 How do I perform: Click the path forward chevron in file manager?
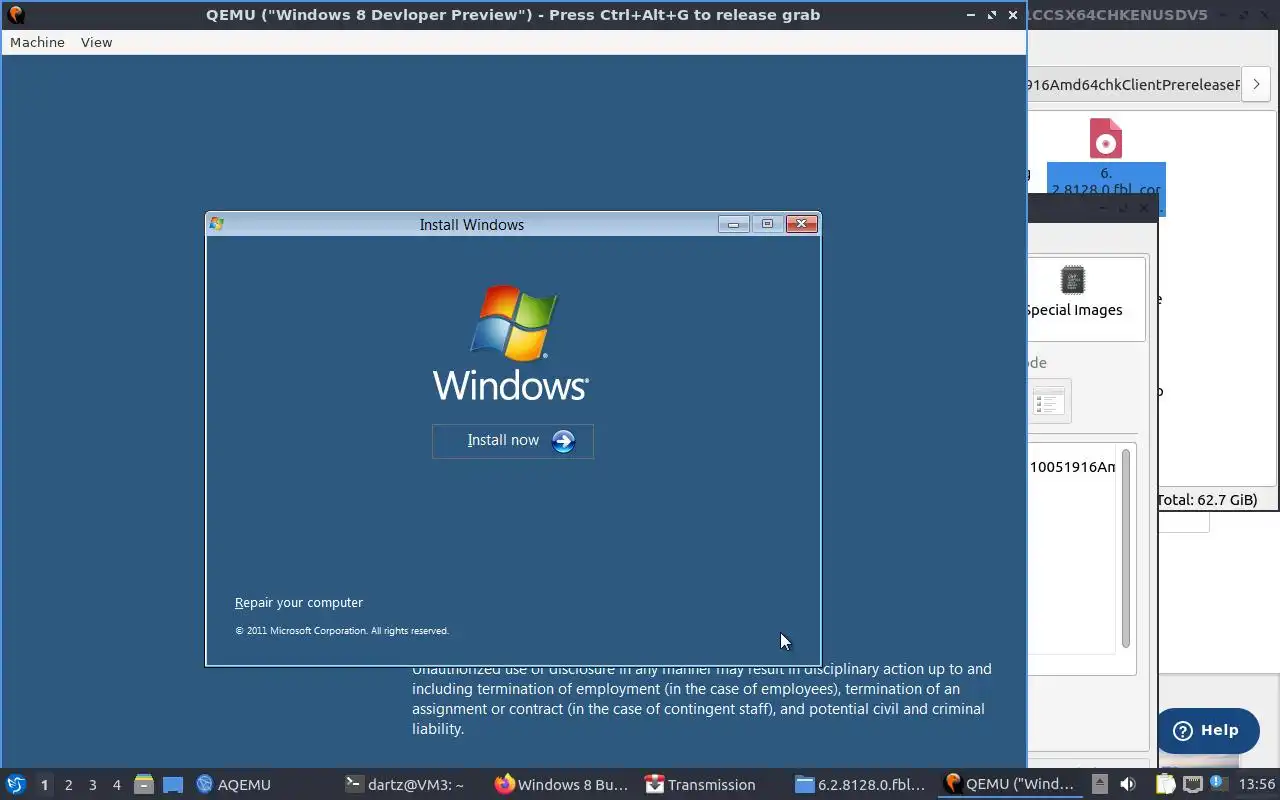[x=1256, y=85]
